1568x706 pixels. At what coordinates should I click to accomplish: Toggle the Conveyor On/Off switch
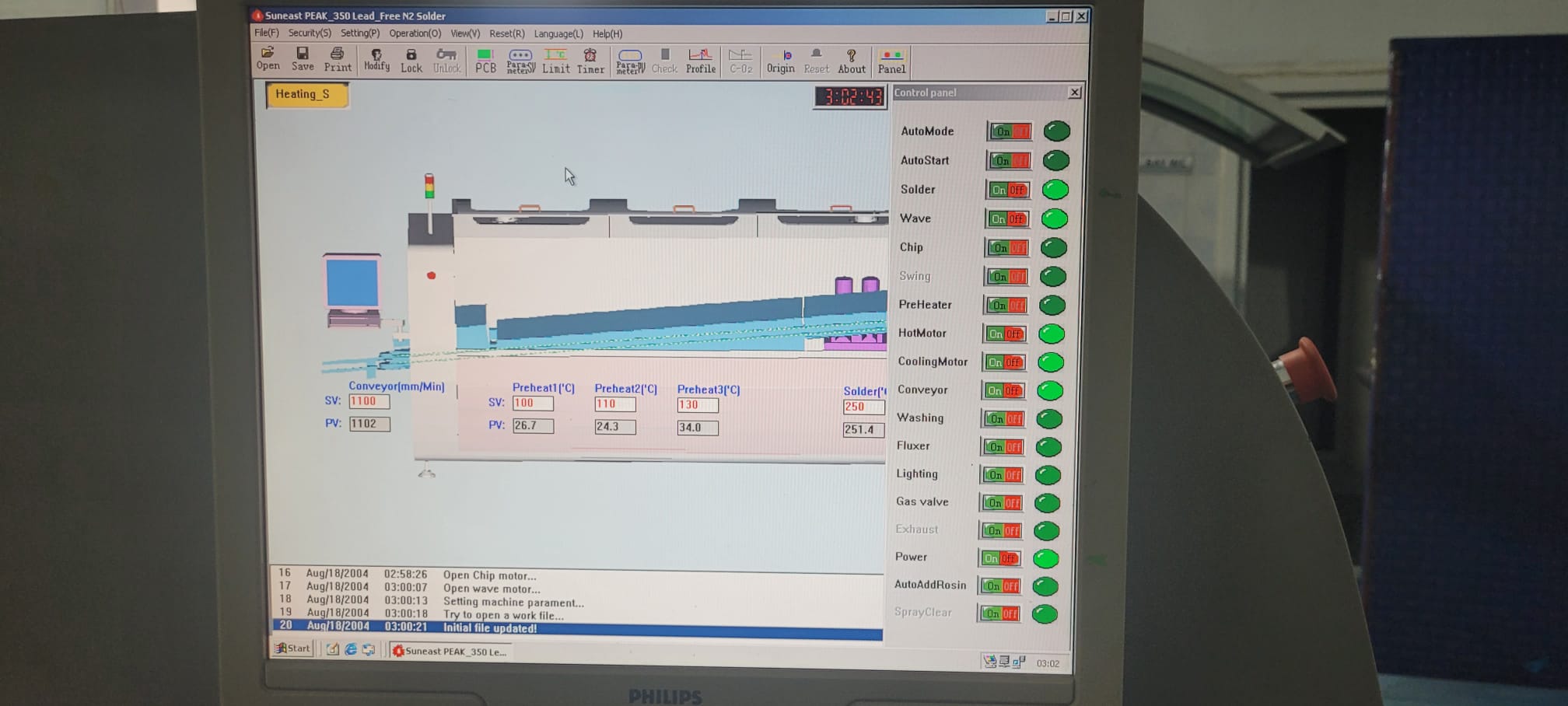(x=1004, y=390)
